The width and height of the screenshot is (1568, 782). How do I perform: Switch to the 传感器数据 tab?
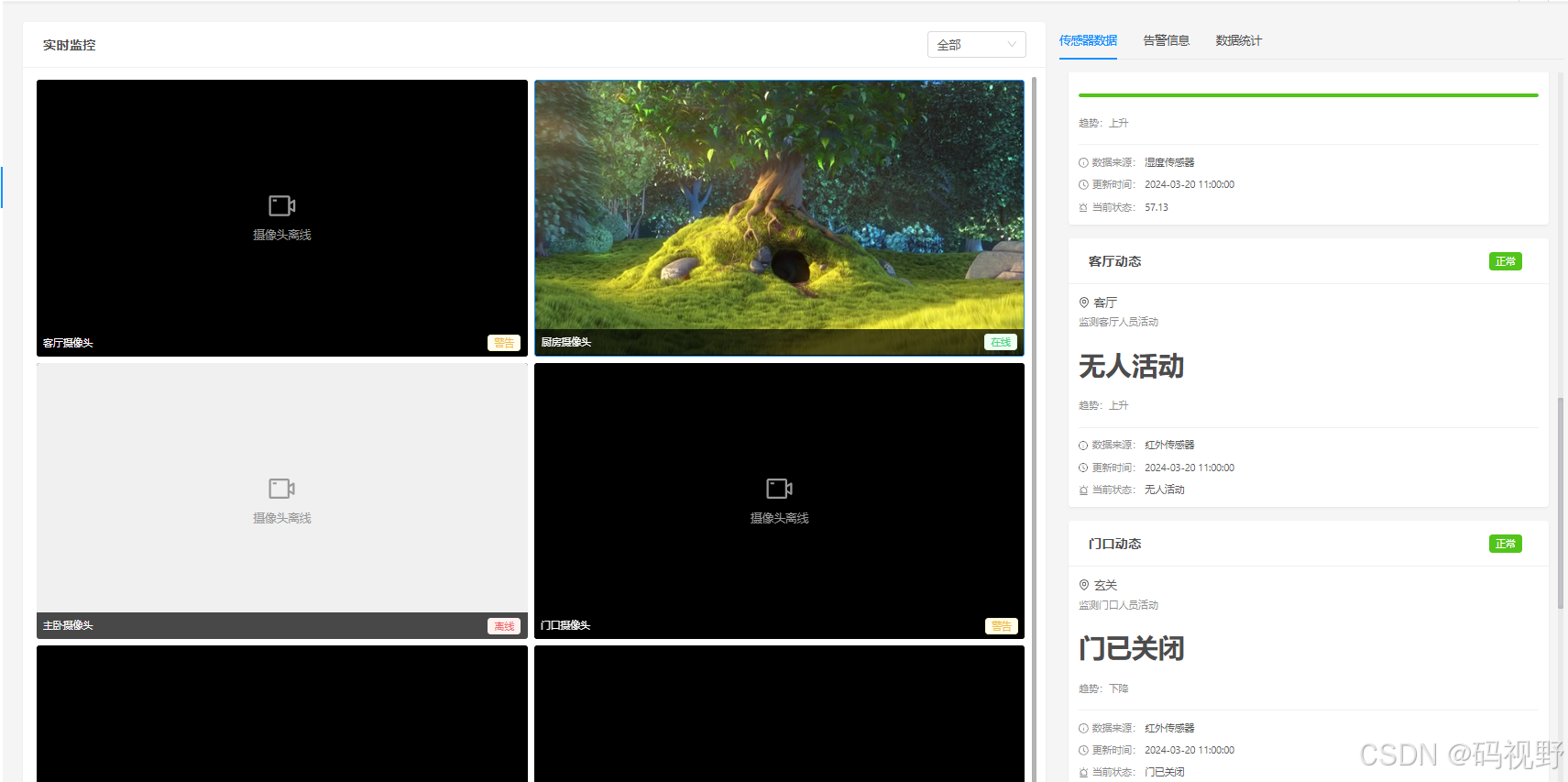1088,40
